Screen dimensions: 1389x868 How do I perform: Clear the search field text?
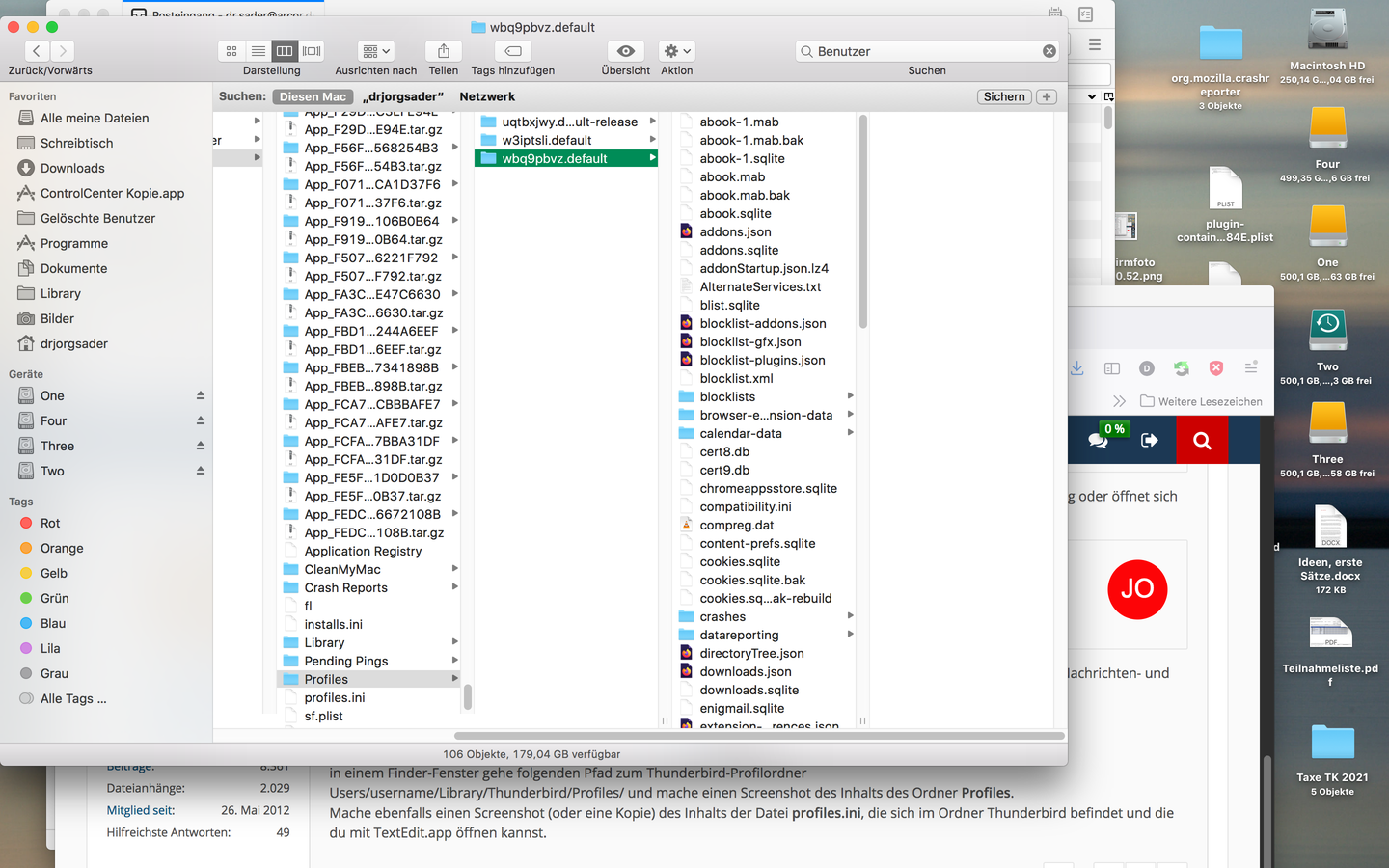coord(1049,51)
